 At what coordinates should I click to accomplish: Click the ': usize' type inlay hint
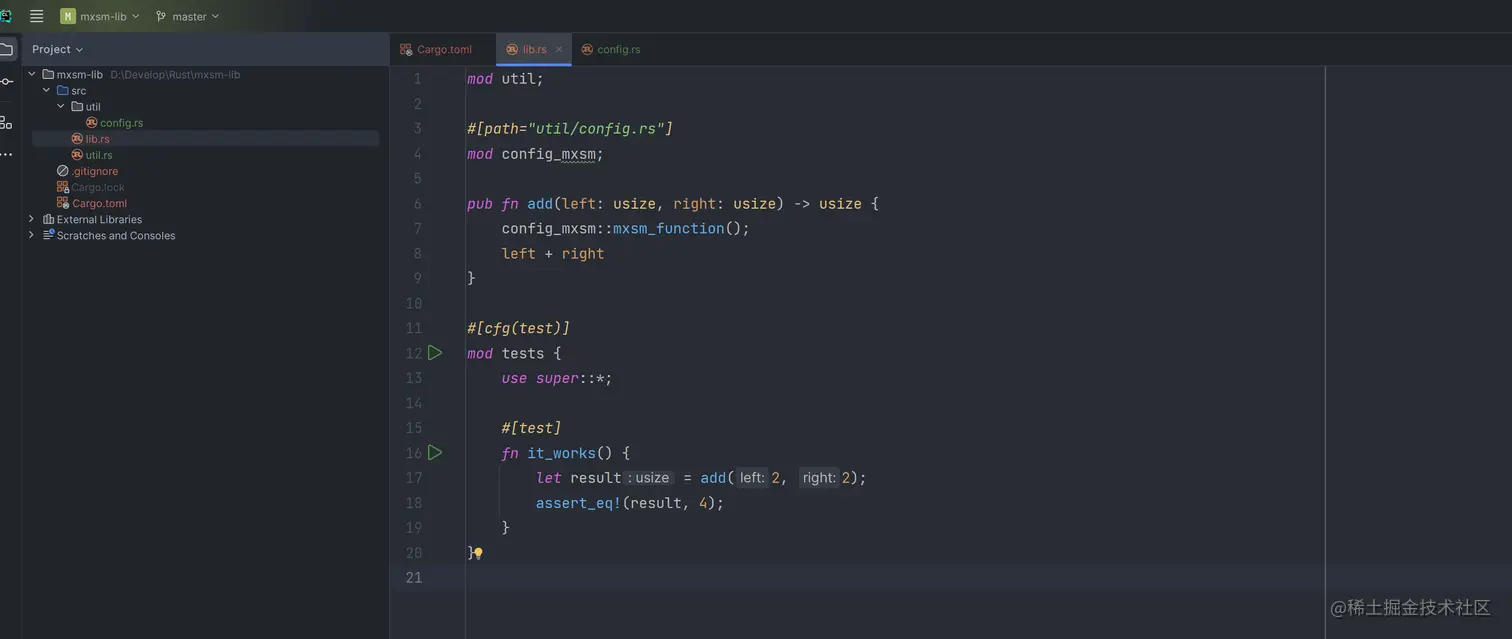pyautogui.click(x=649, y=478)
